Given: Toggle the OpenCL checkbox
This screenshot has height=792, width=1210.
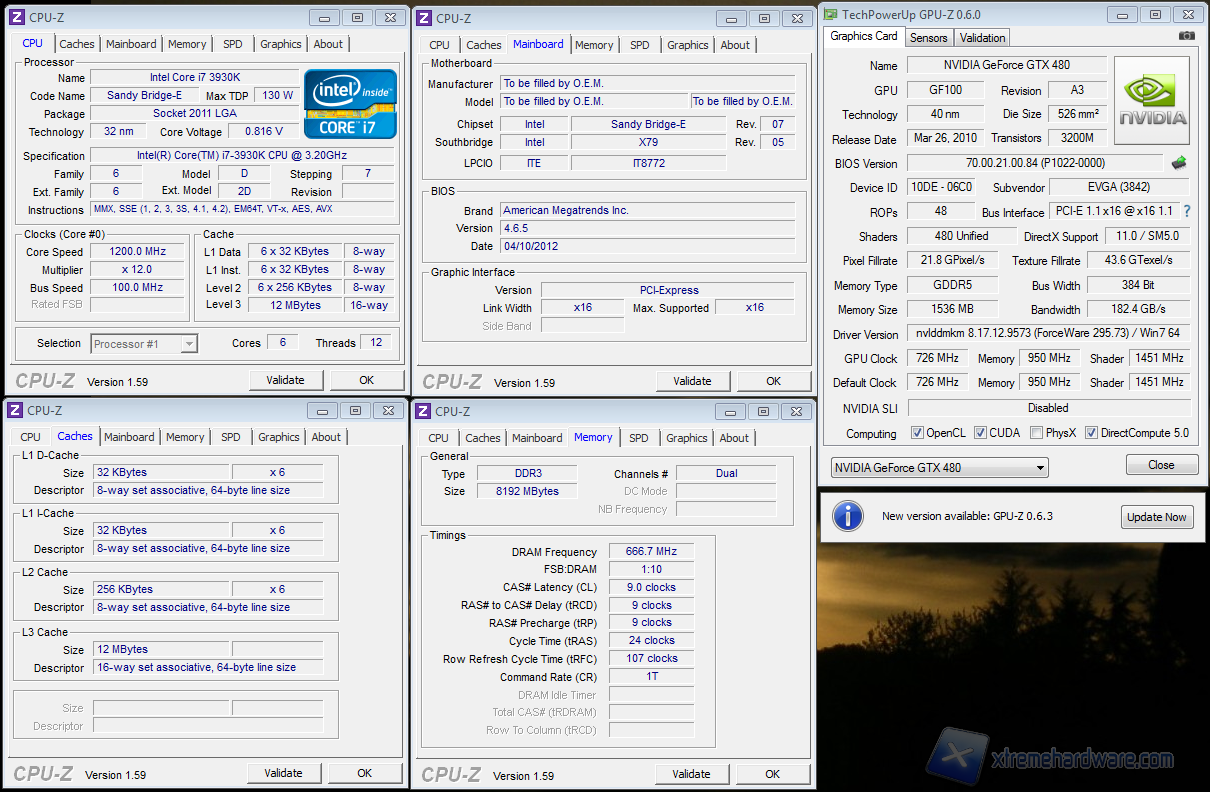Looking at the screenshot, I should tap(917, 434).
